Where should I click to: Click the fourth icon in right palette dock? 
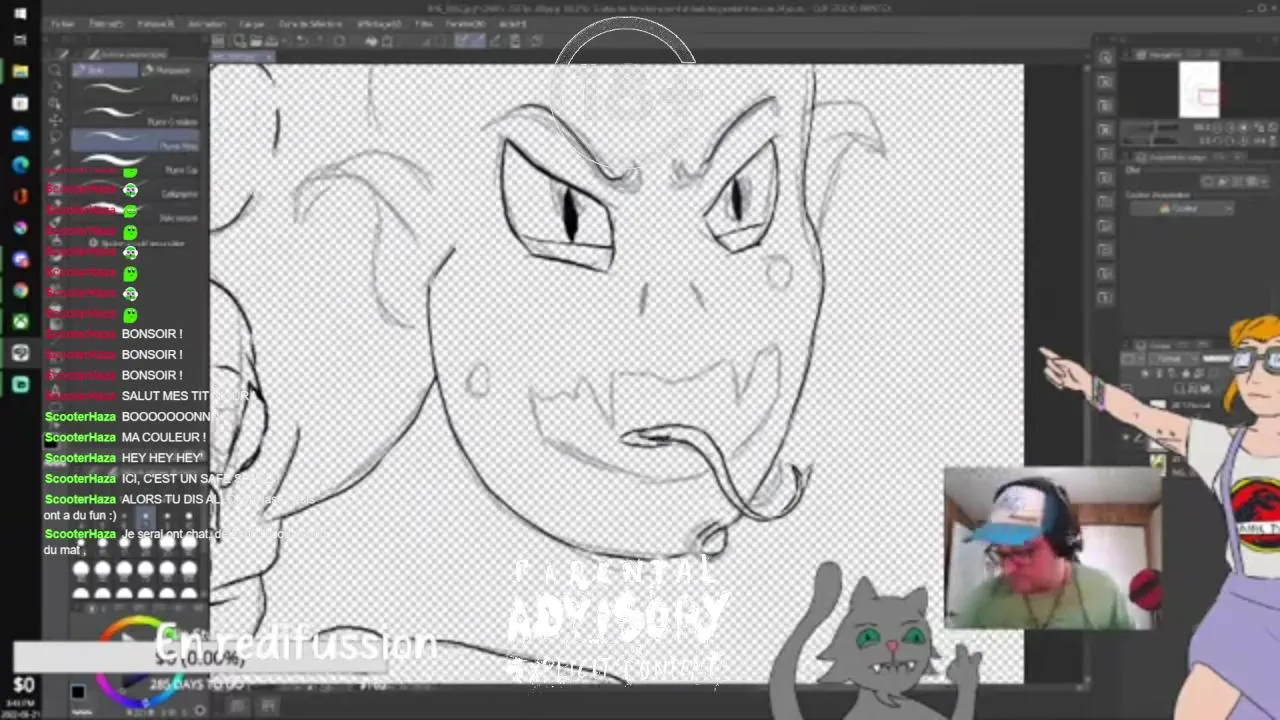1105,129
